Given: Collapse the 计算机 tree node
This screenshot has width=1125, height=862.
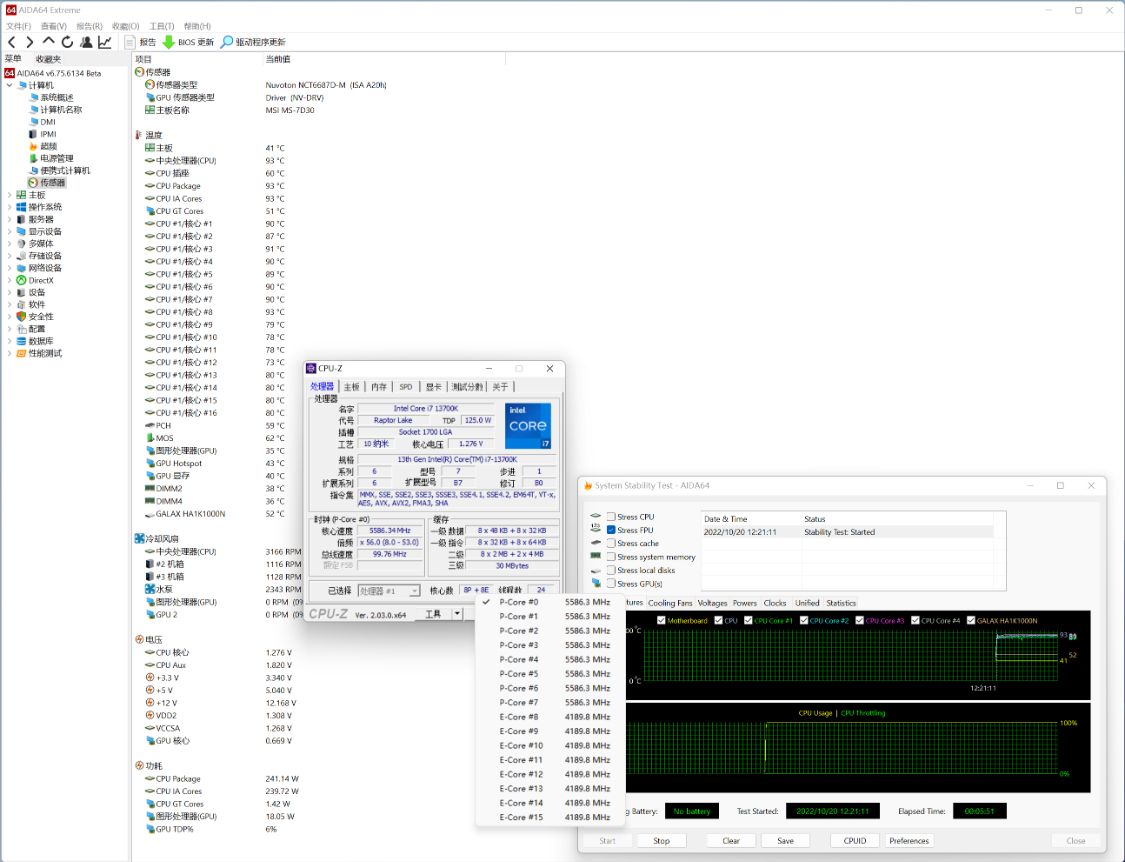Looking at the screenshot, I should (9, 86).
